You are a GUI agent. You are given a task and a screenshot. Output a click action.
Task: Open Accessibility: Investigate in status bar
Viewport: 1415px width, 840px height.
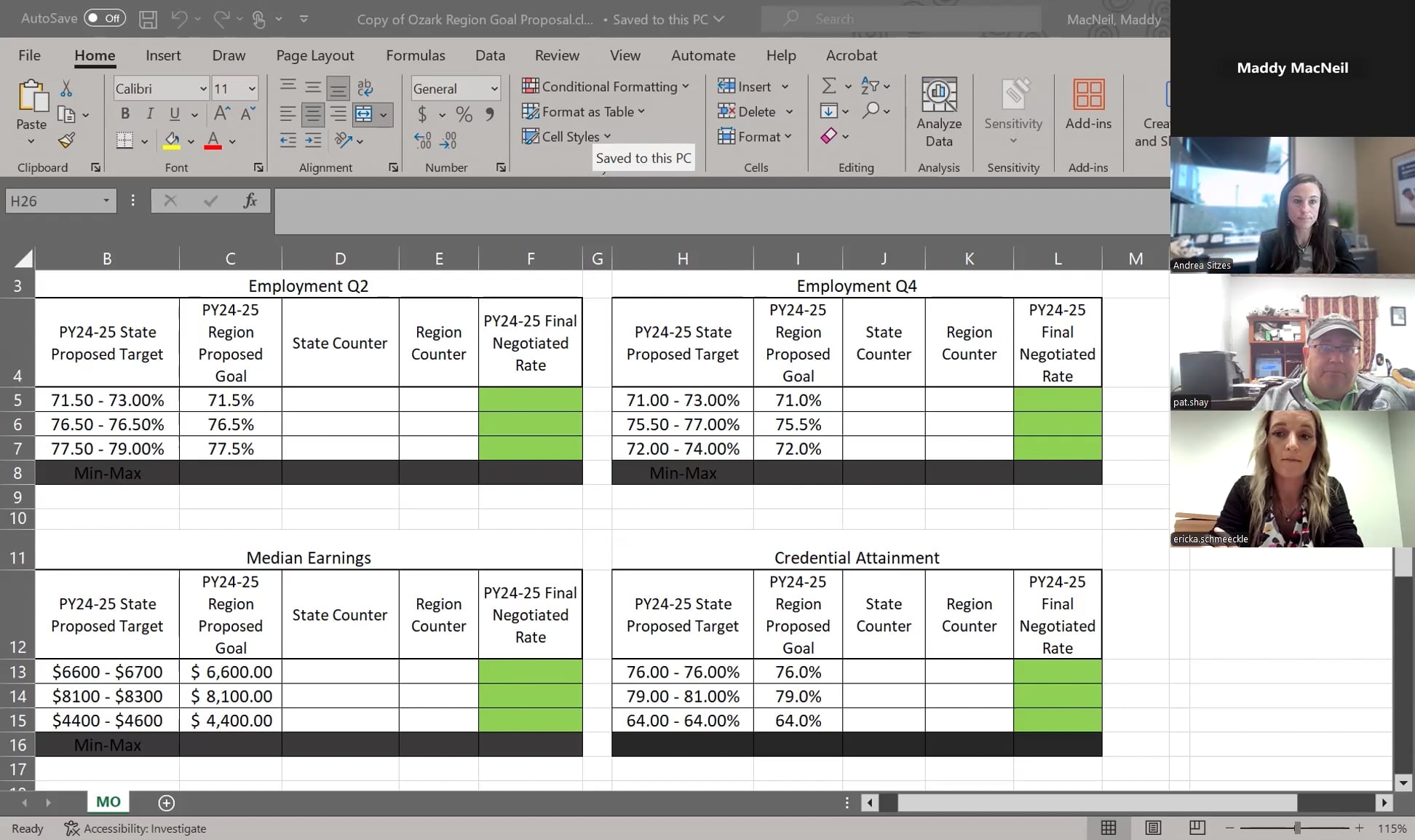click(x=135, y=828)
